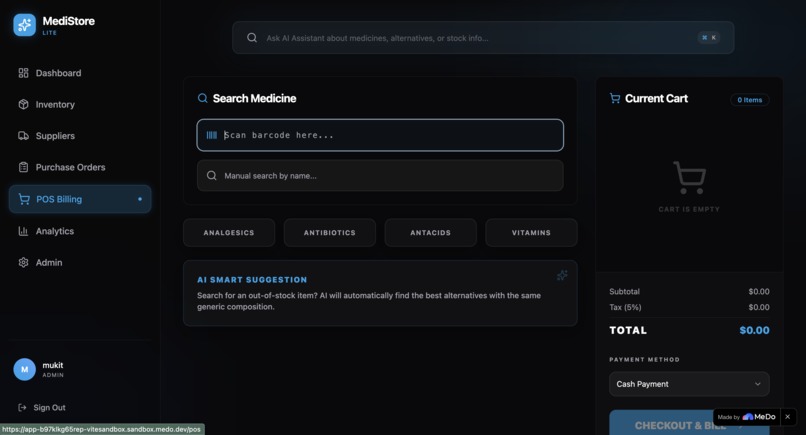806x435 pixels.
Task: Close the Made by MeDo badge
Action: coord(787,416)
